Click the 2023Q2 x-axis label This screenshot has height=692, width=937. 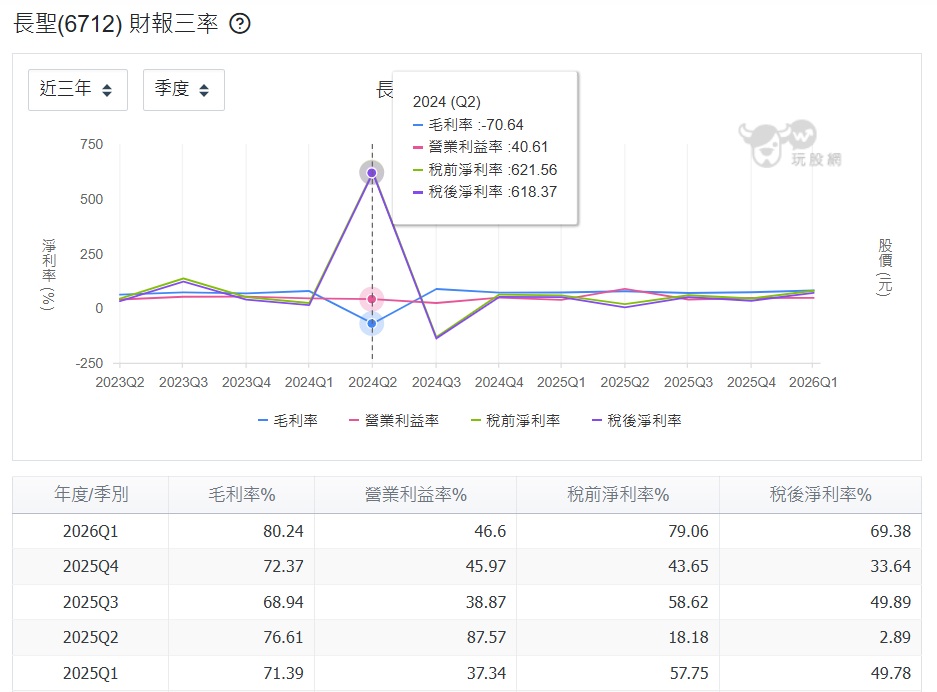(x=120, y=382)
